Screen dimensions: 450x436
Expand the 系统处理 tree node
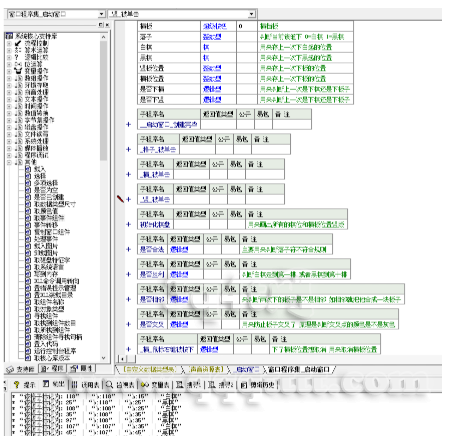coord(9,141)
